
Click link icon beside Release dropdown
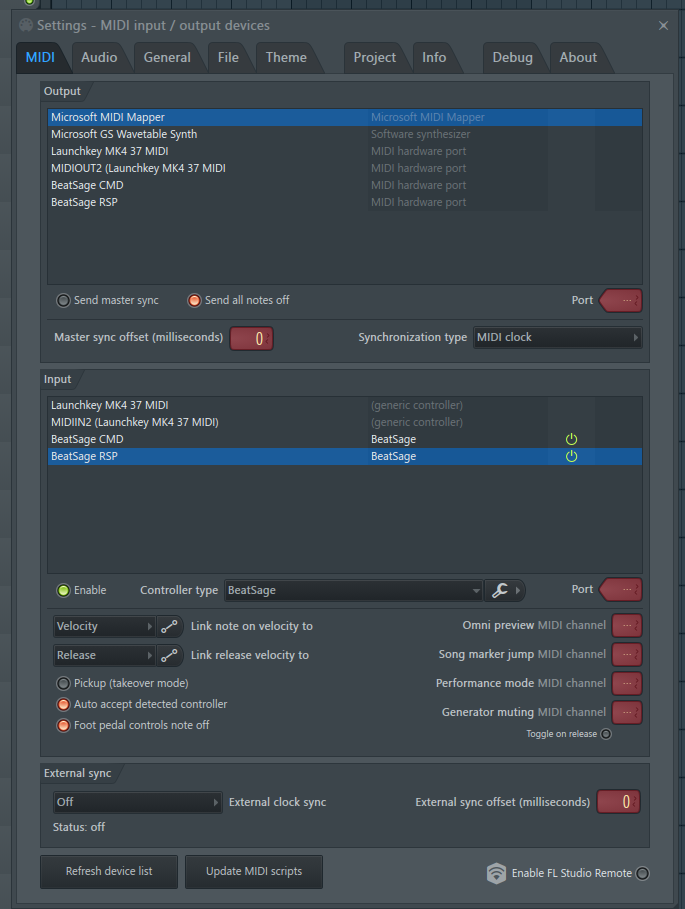tap(169, 655)
